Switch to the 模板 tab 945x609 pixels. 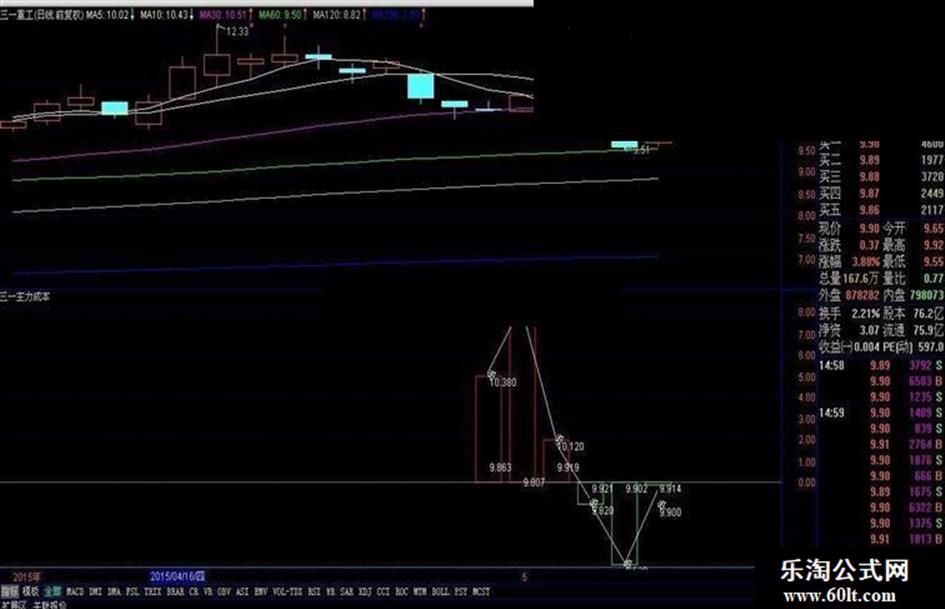30,592
